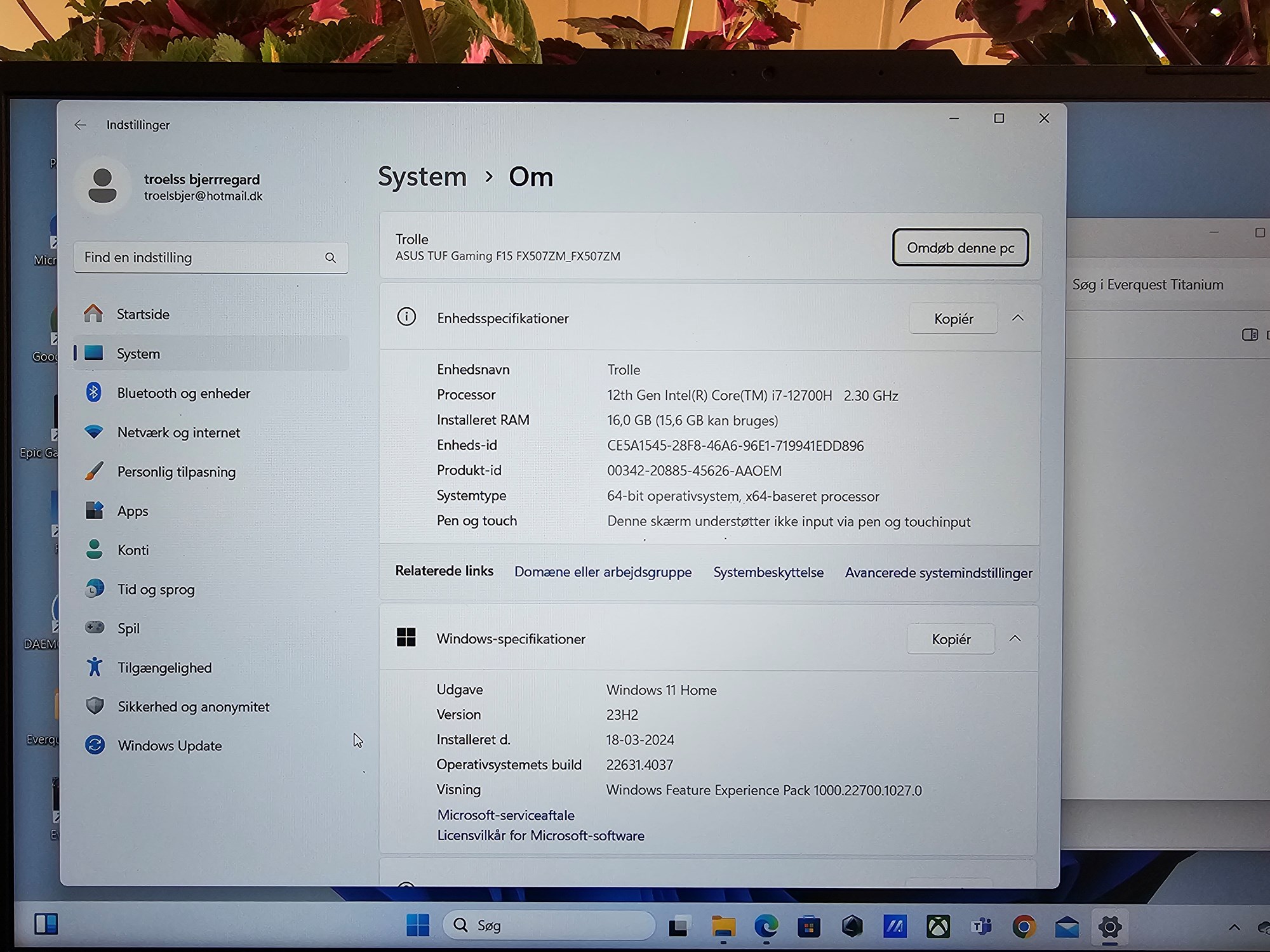Open File Explorer from the taskbar

click(x=723, y=927)
